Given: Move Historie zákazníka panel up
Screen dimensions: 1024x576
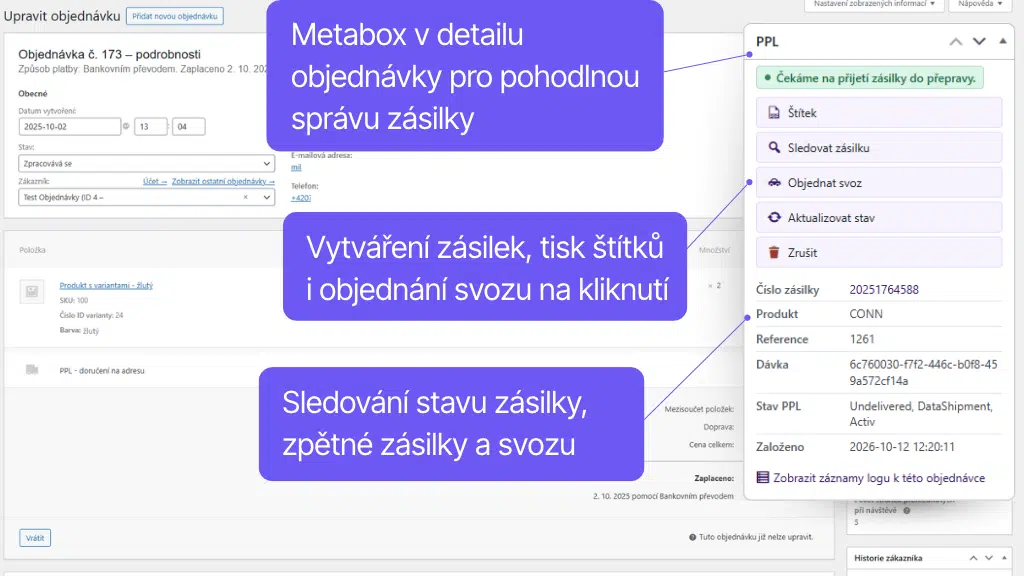Looking at the screenshot, I should tap(973, 558).
